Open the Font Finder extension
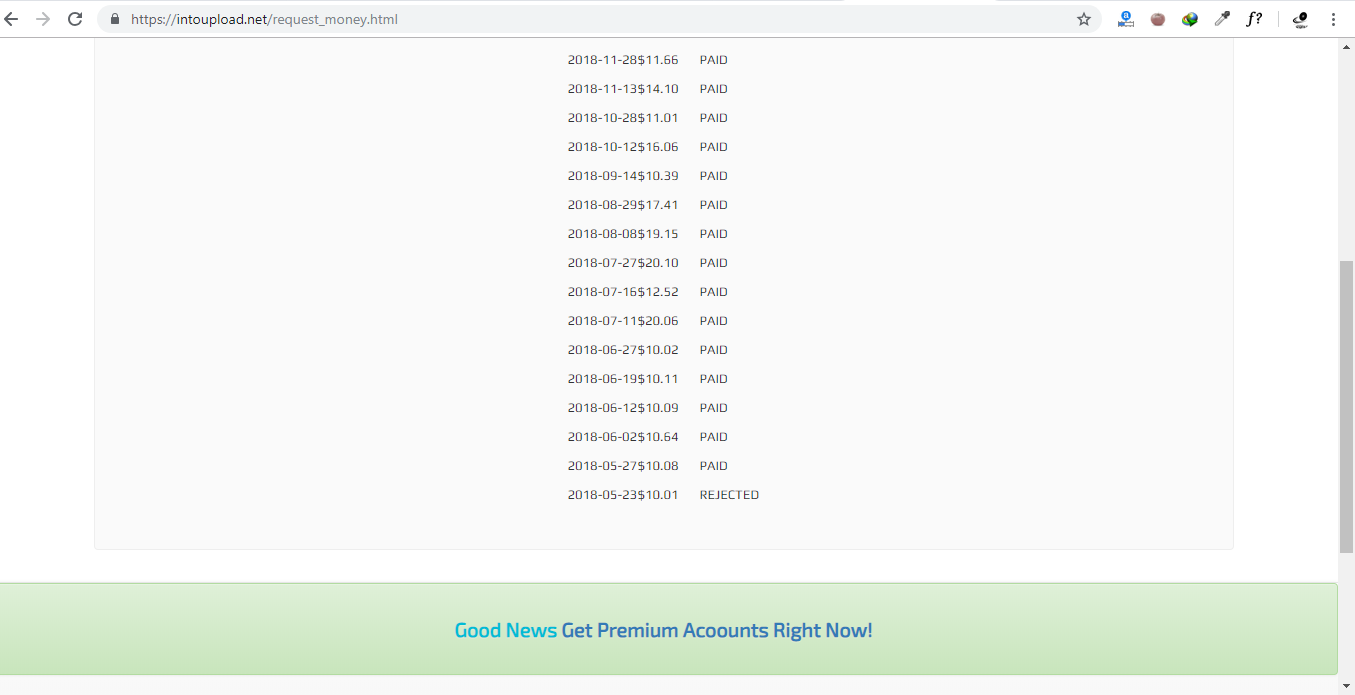The height and width of the screenshot is (695, 1355). point(1254,19)
